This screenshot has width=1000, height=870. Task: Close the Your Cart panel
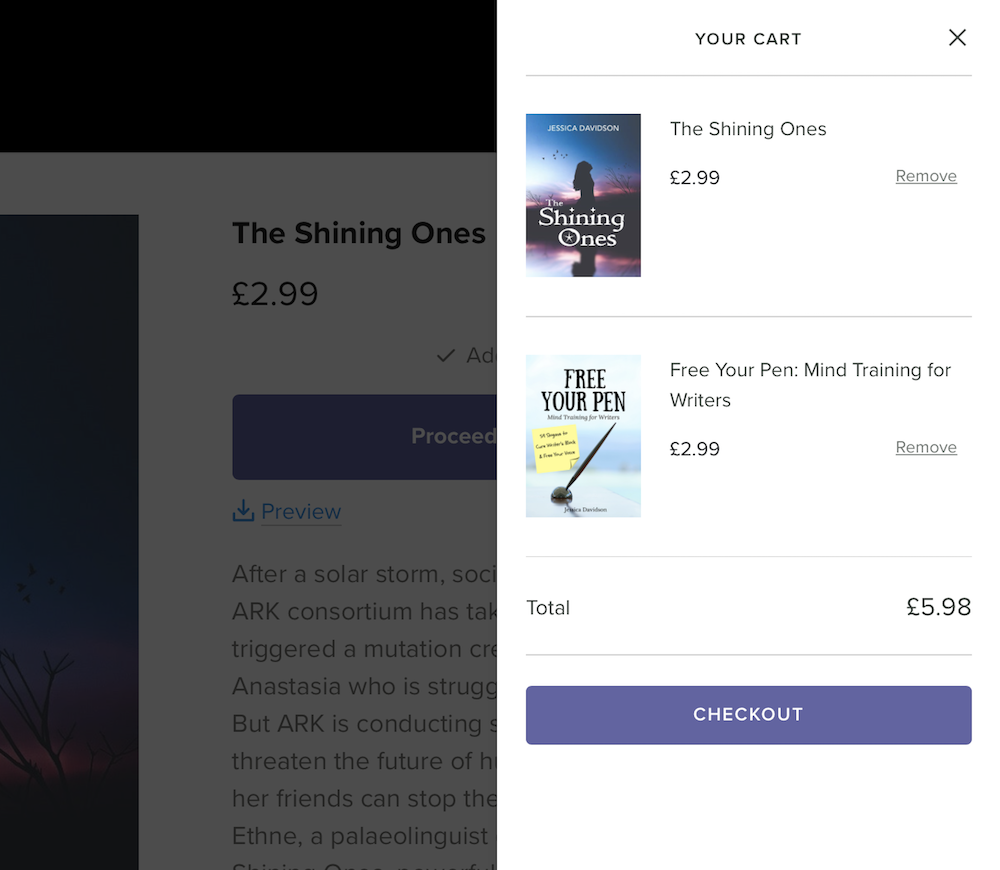tap(957, 37)
